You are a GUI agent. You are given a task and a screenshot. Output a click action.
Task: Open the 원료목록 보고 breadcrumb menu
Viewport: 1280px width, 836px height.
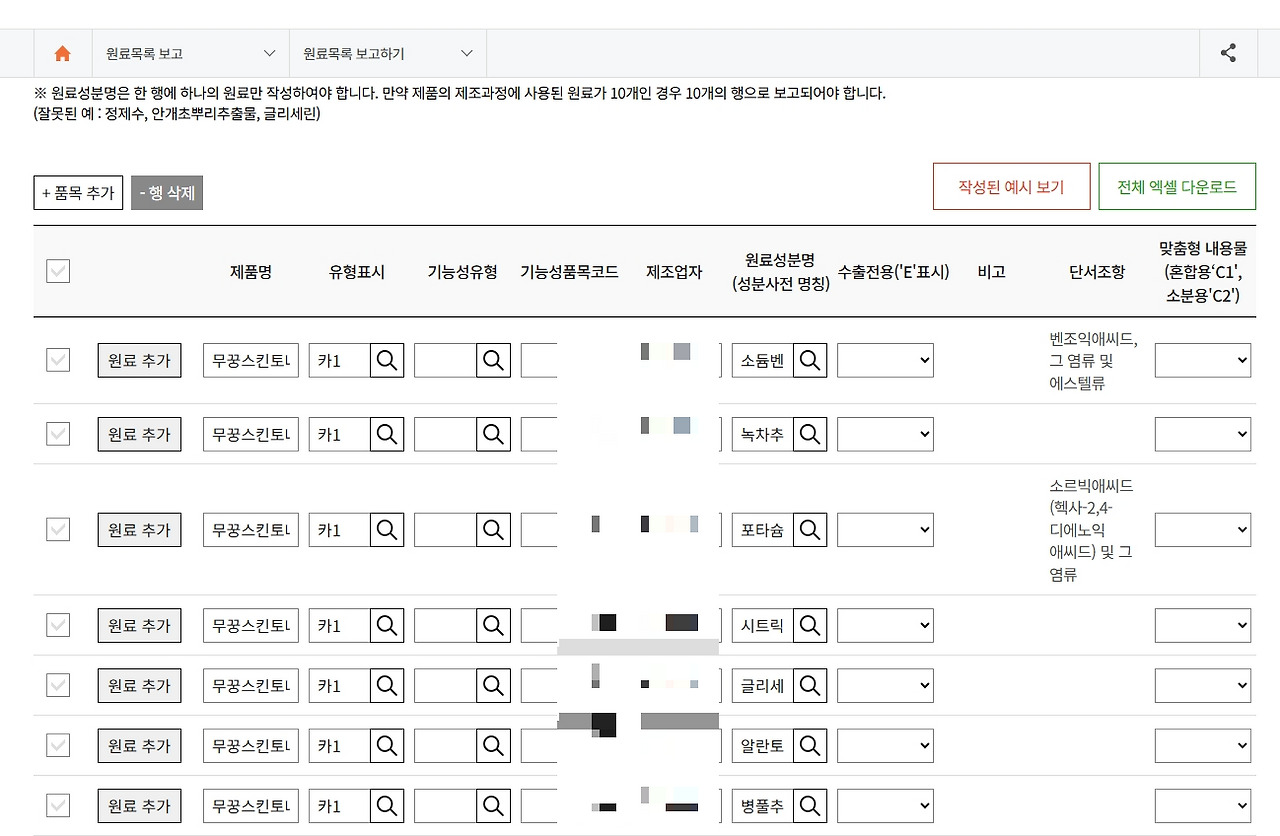[190, 53]
